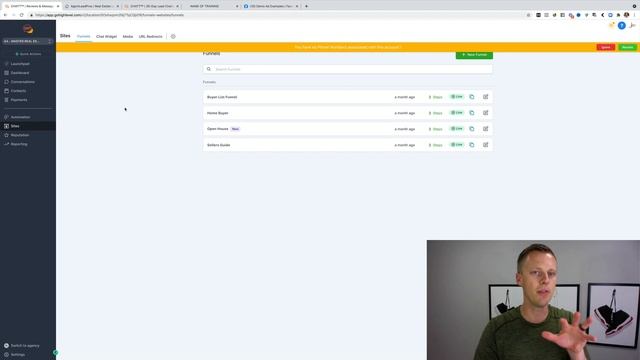
Task: Click edit icon on Open House funnel row
Action: (485, 129)
